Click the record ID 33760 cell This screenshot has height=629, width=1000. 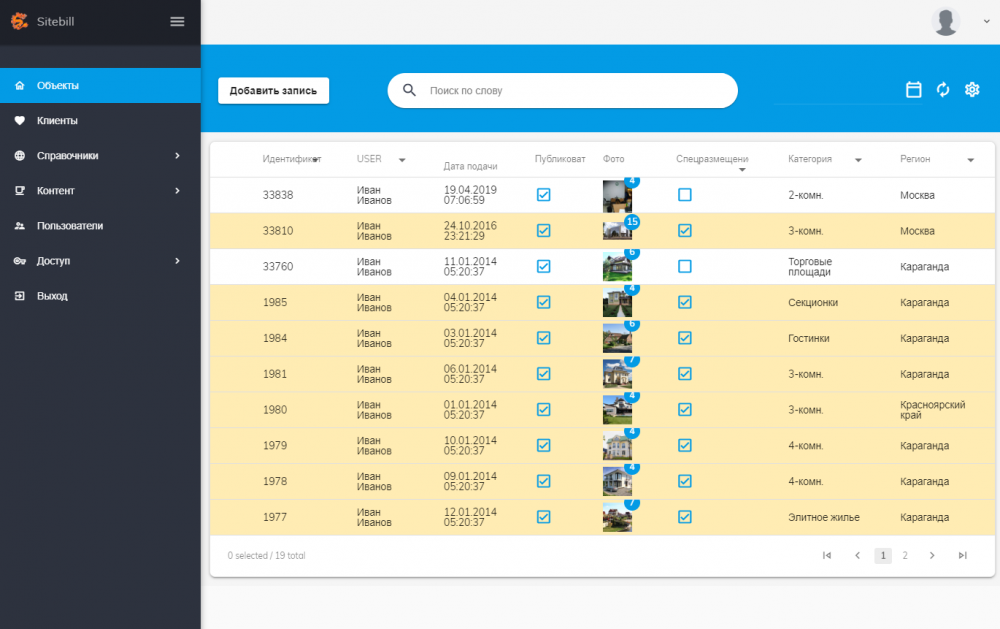[278, 267]
